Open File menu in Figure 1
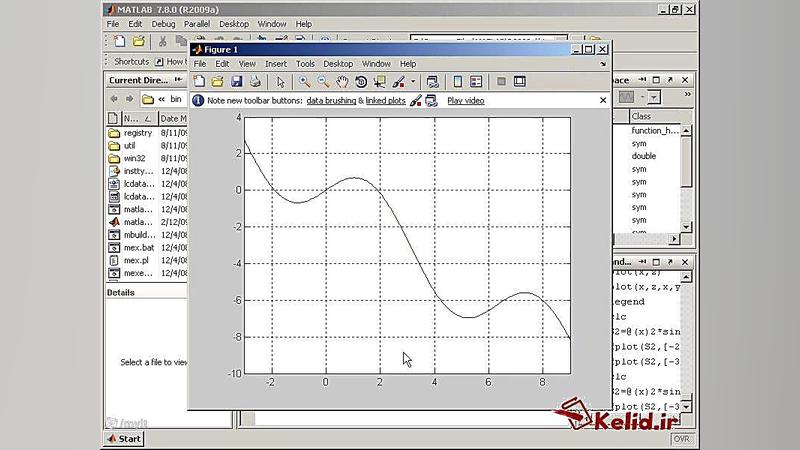The width and height of the screenshot is (800, 450). coord(200,64)
